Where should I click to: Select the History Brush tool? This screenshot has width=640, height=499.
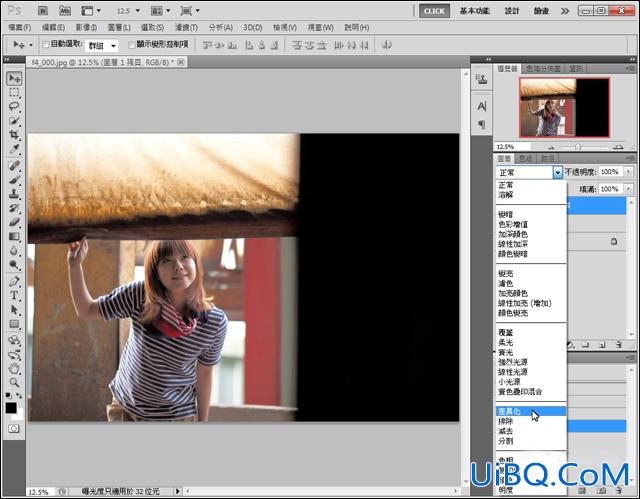pyautogui.click(x=14, y=208)
